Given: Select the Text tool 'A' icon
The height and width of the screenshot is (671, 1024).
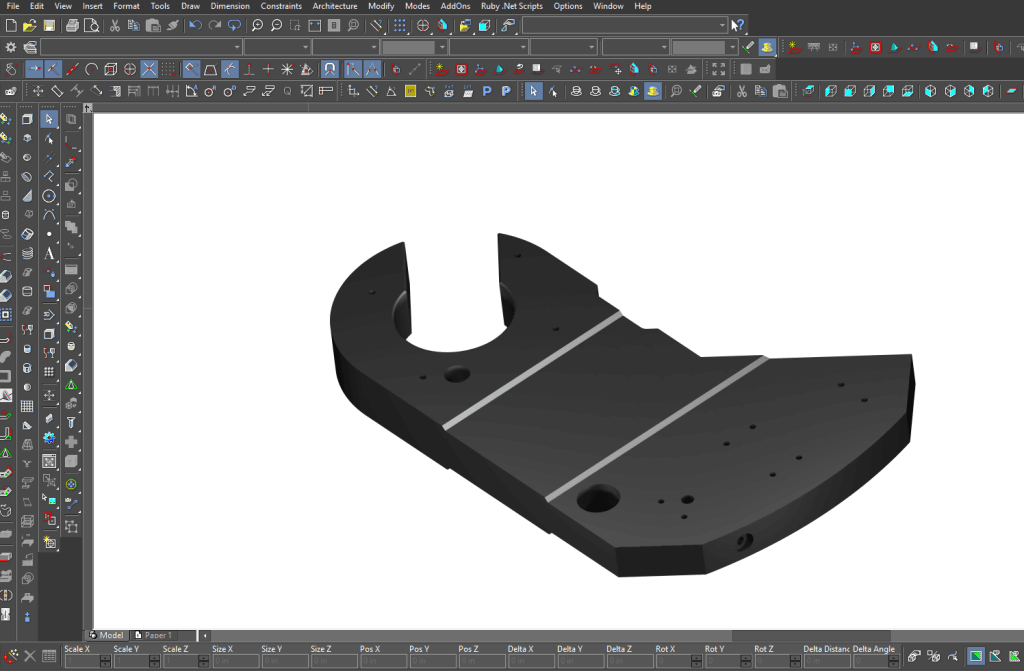Looking at the screenshot, I should pyautogui.click(x=49, y=254).
